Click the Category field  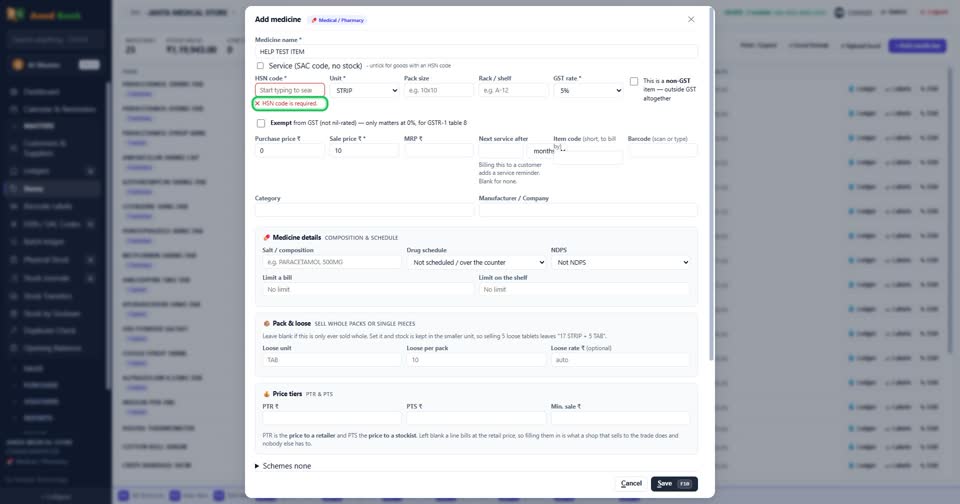click(x=364, y=210)
